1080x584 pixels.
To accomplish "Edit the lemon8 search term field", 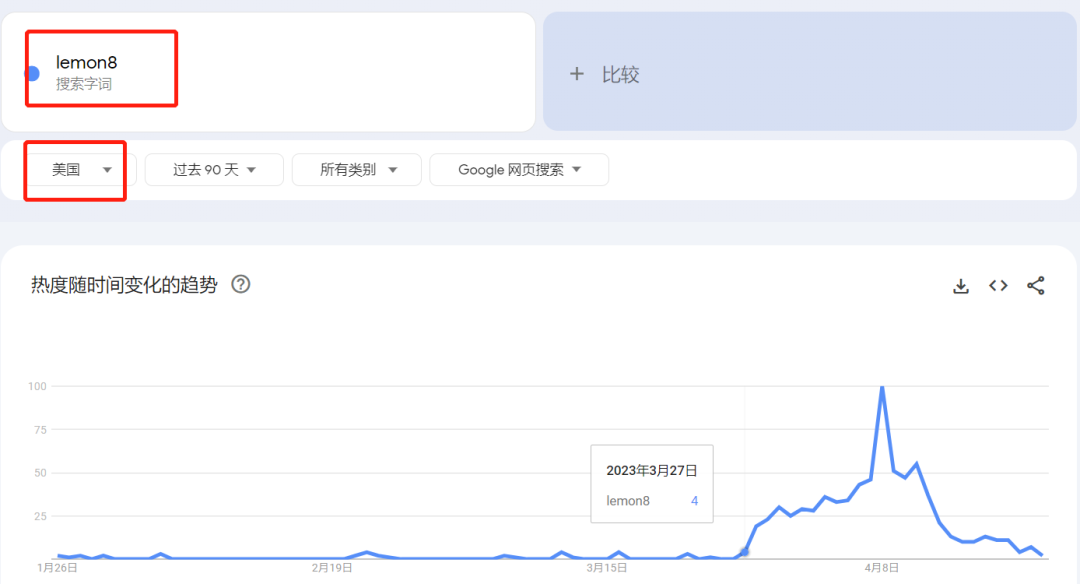I will coord(269,72).
